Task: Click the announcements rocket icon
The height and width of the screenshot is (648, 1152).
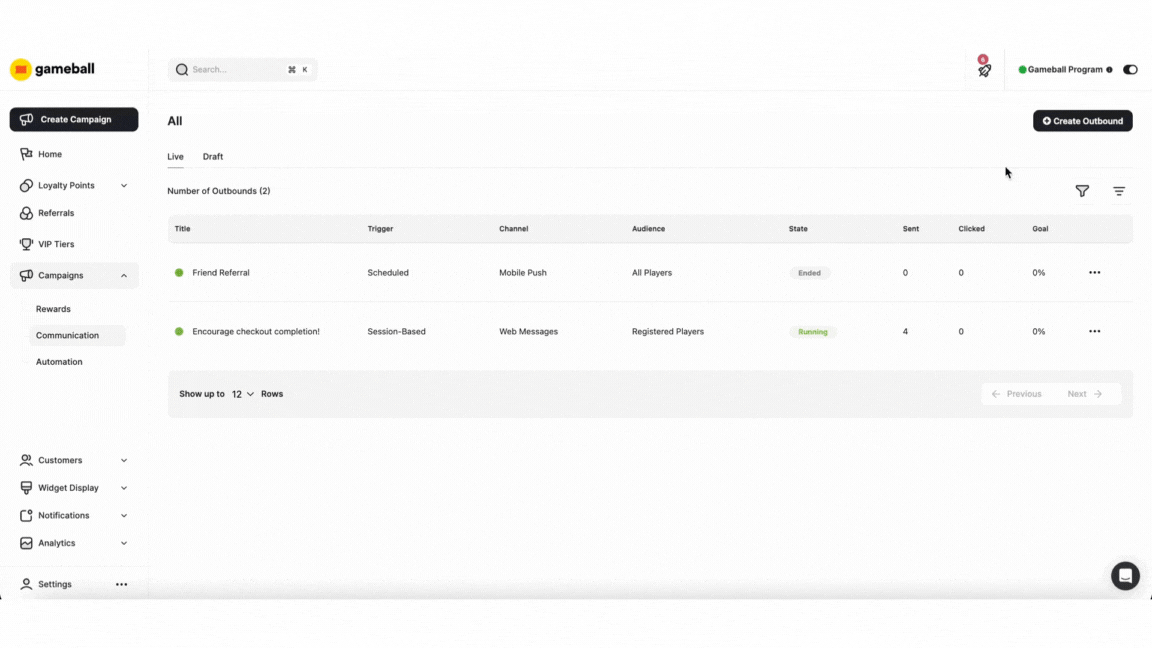Action: click(x=984, y=69)
